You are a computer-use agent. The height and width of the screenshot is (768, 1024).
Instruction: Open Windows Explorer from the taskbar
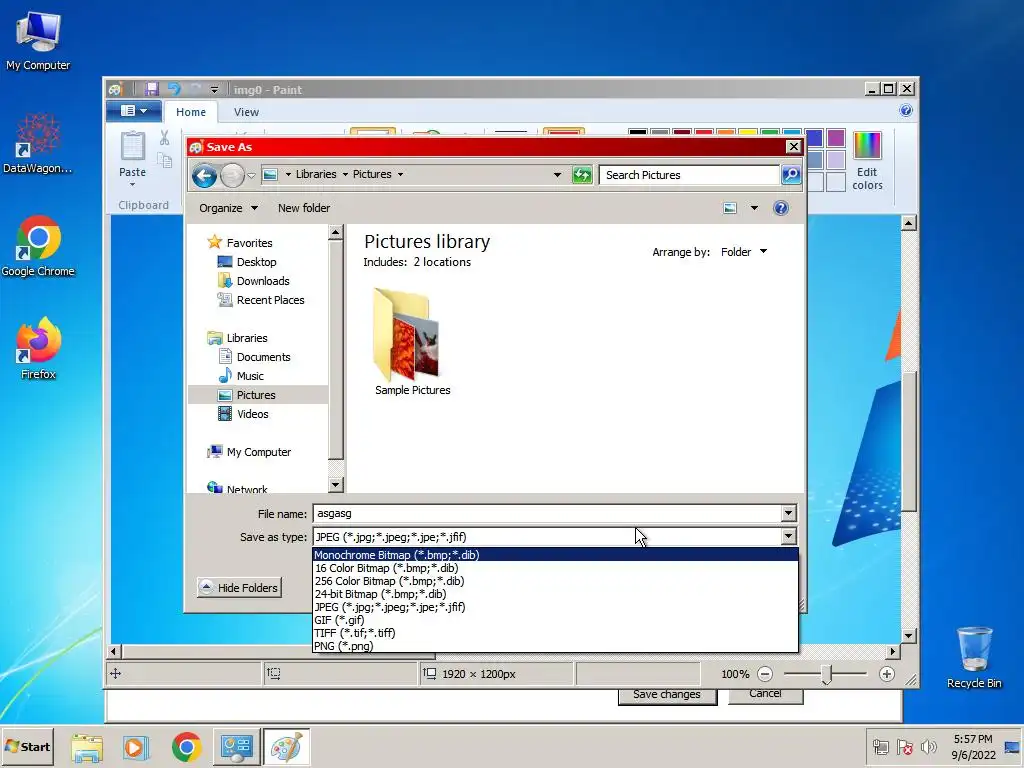tap(87, 746)
